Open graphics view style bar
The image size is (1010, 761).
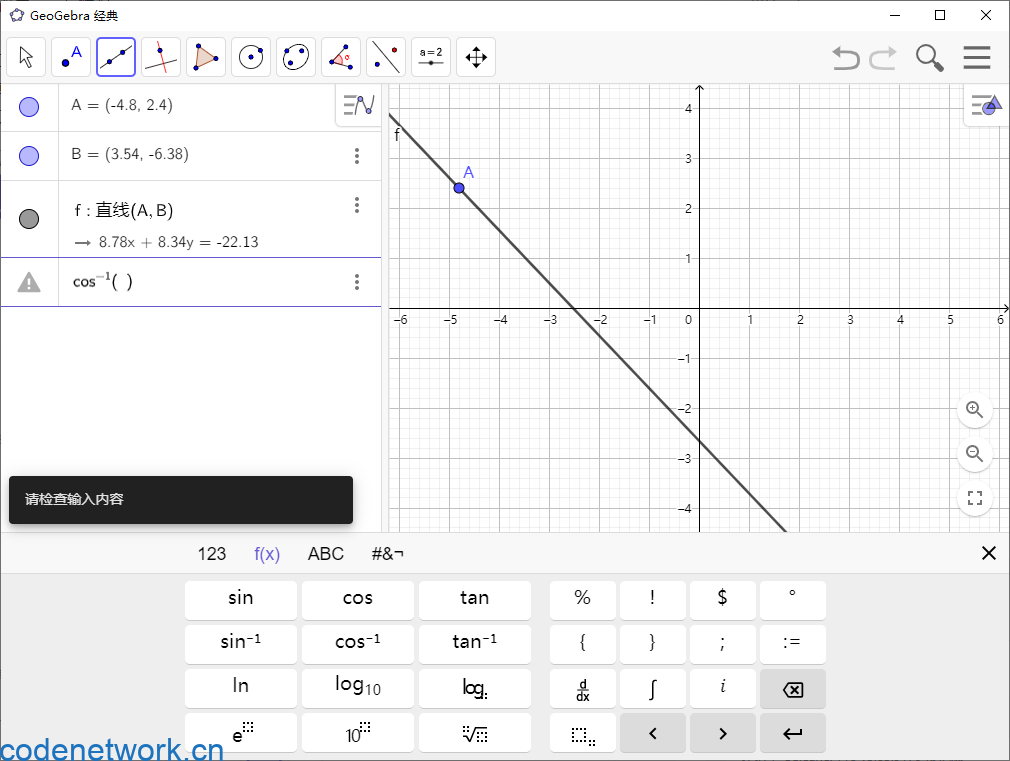pyautogui.click(x=986, y=104)
